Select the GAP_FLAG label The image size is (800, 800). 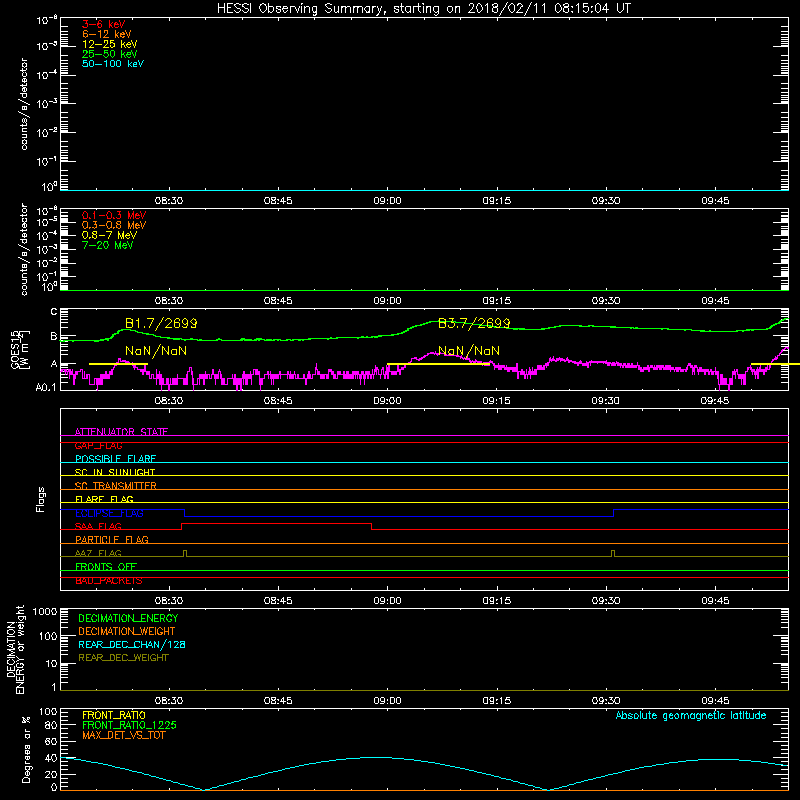tap(98, 445)
